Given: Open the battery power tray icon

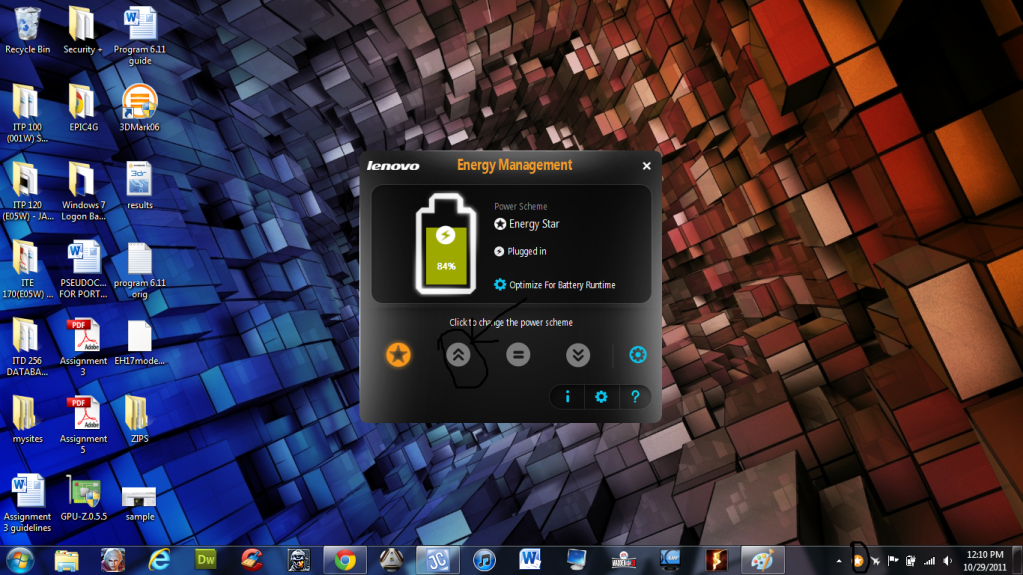Looking at the screenshot, I should click(x=911, y=561).
